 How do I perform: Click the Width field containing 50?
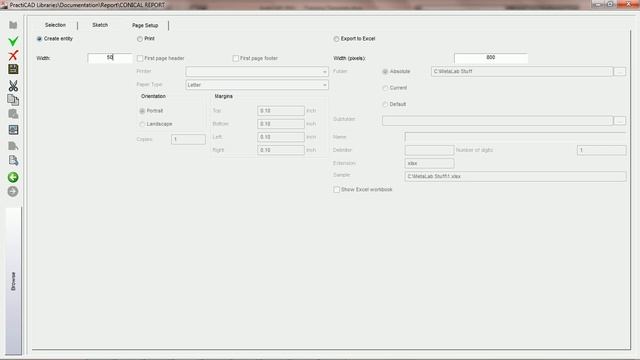pyautogui.click(x=110, y=58)
